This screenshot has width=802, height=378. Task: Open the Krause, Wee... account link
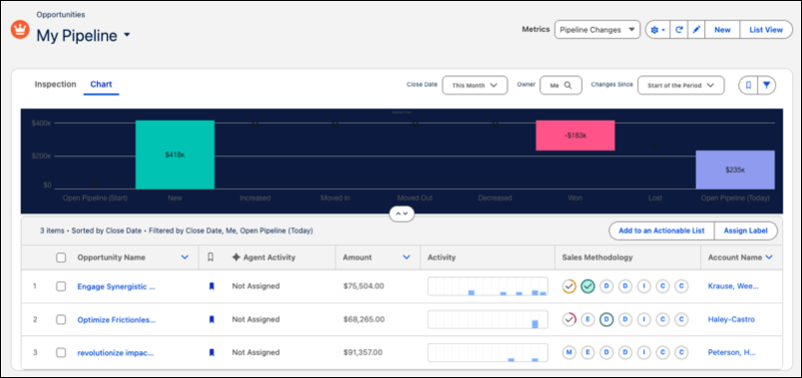tap(733, 286)
